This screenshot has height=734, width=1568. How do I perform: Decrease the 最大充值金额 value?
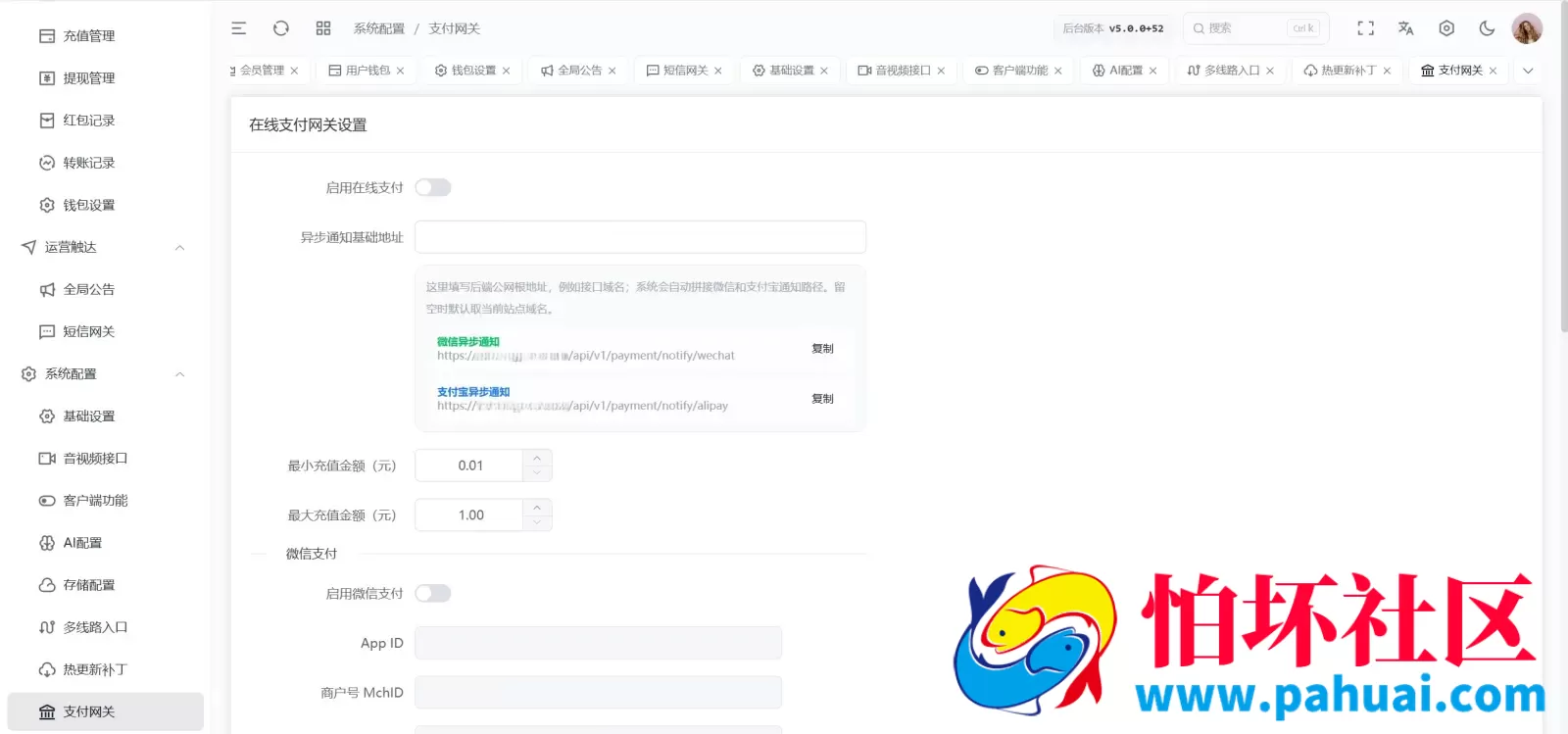(x=536, y=523)
